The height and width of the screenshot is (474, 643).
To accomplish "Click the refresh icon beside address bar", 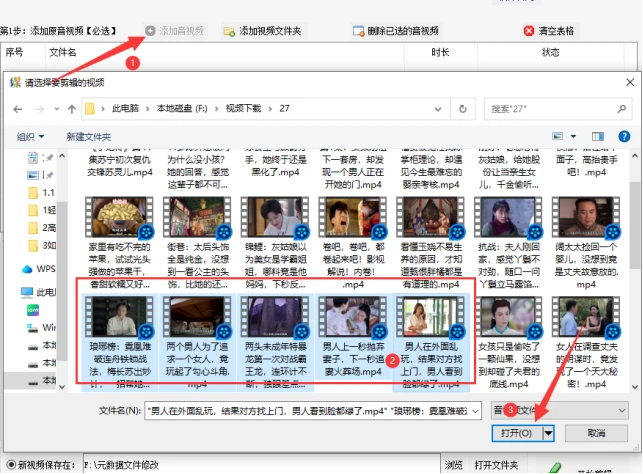I will click(x=463, y=109).
